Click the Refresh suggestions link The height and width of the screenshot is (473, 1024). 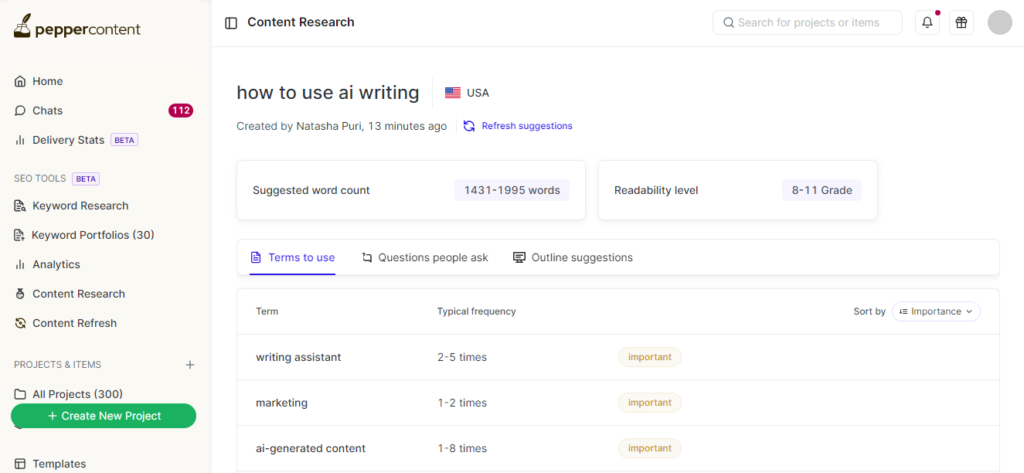pyautogui.click(x=527, y=126)
